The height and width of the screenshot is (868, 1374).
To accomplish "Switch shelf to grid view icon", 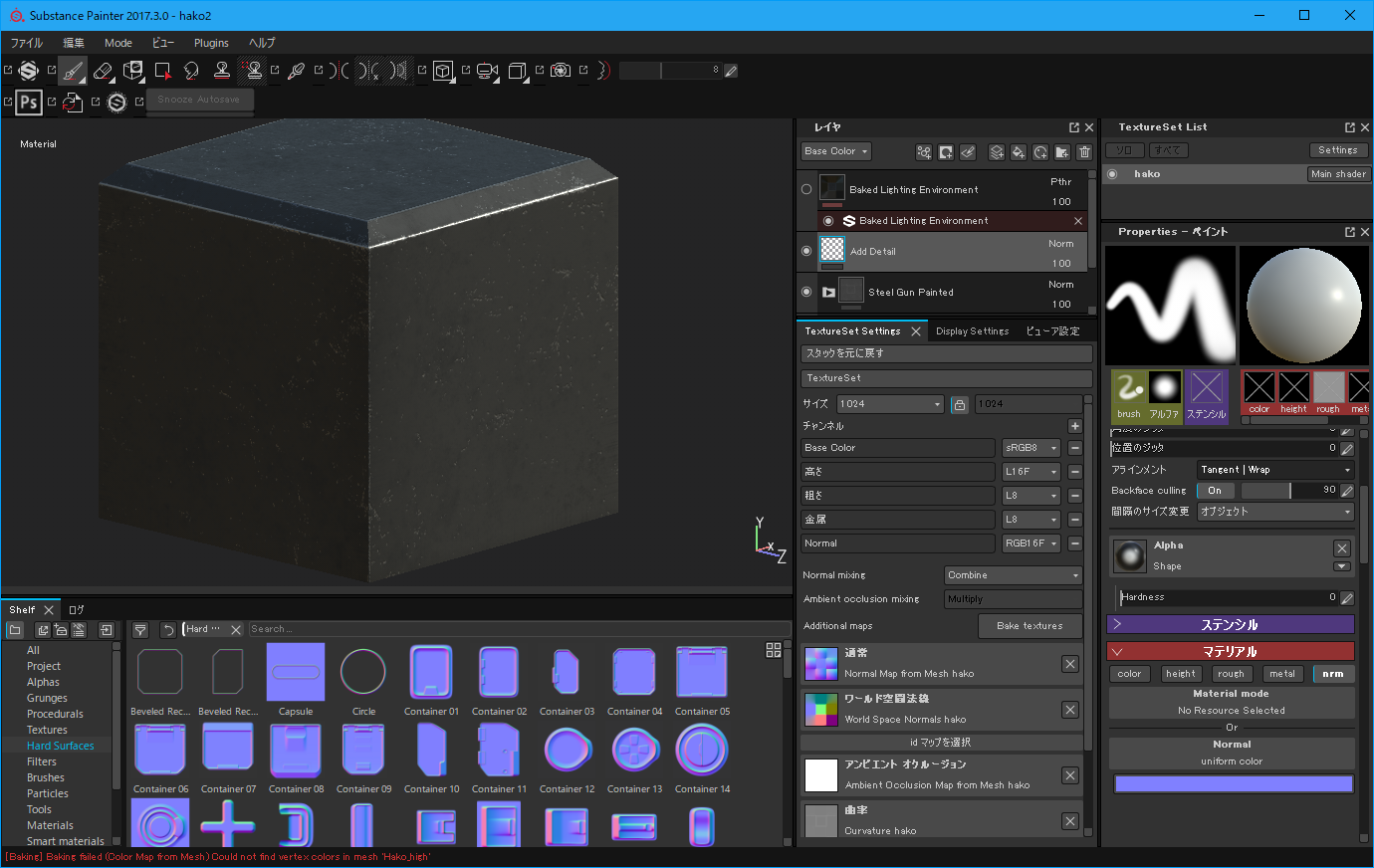I will pos(774,650).
